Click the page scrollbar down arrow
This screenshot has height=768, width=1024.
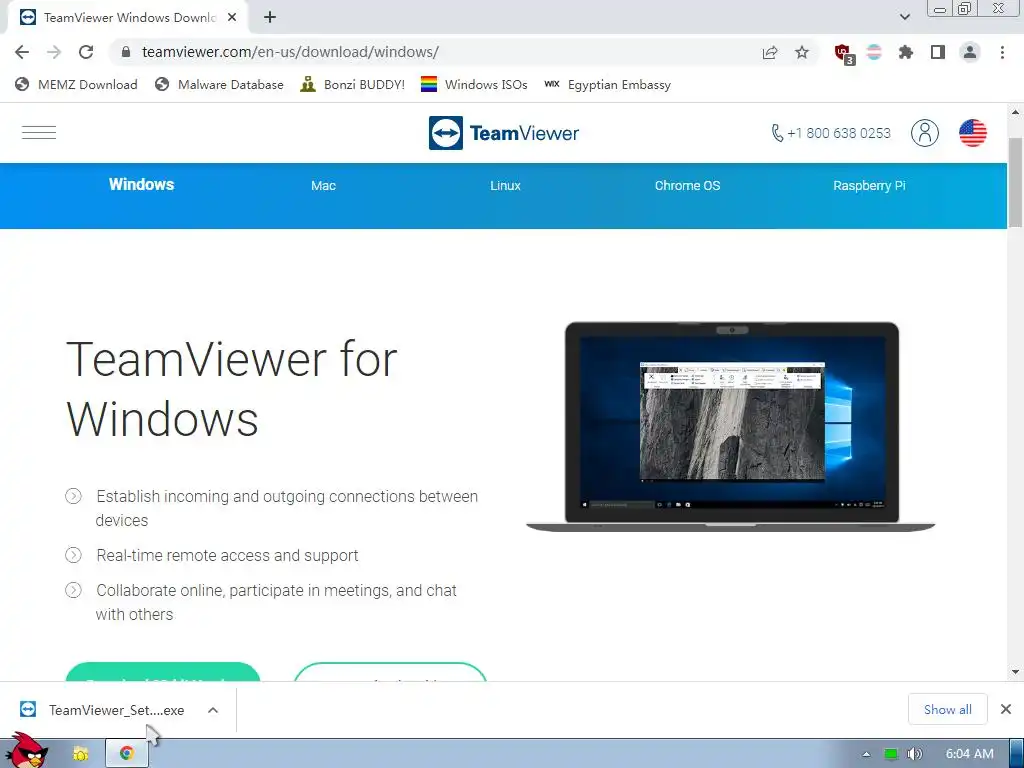[x=1016, y=672]
